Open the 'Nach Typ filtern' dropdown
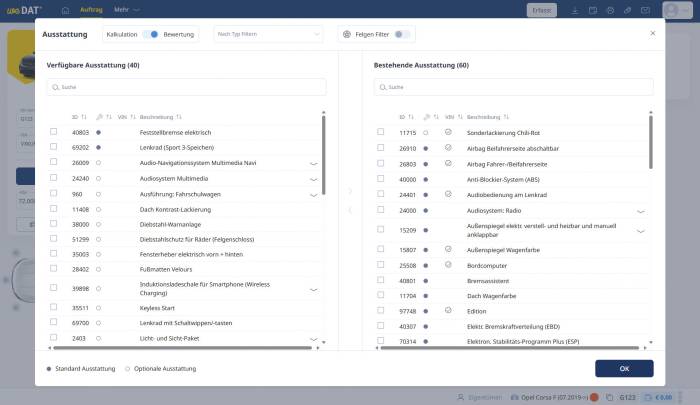The height and width of the screenshot is (405, 700). 268,34
